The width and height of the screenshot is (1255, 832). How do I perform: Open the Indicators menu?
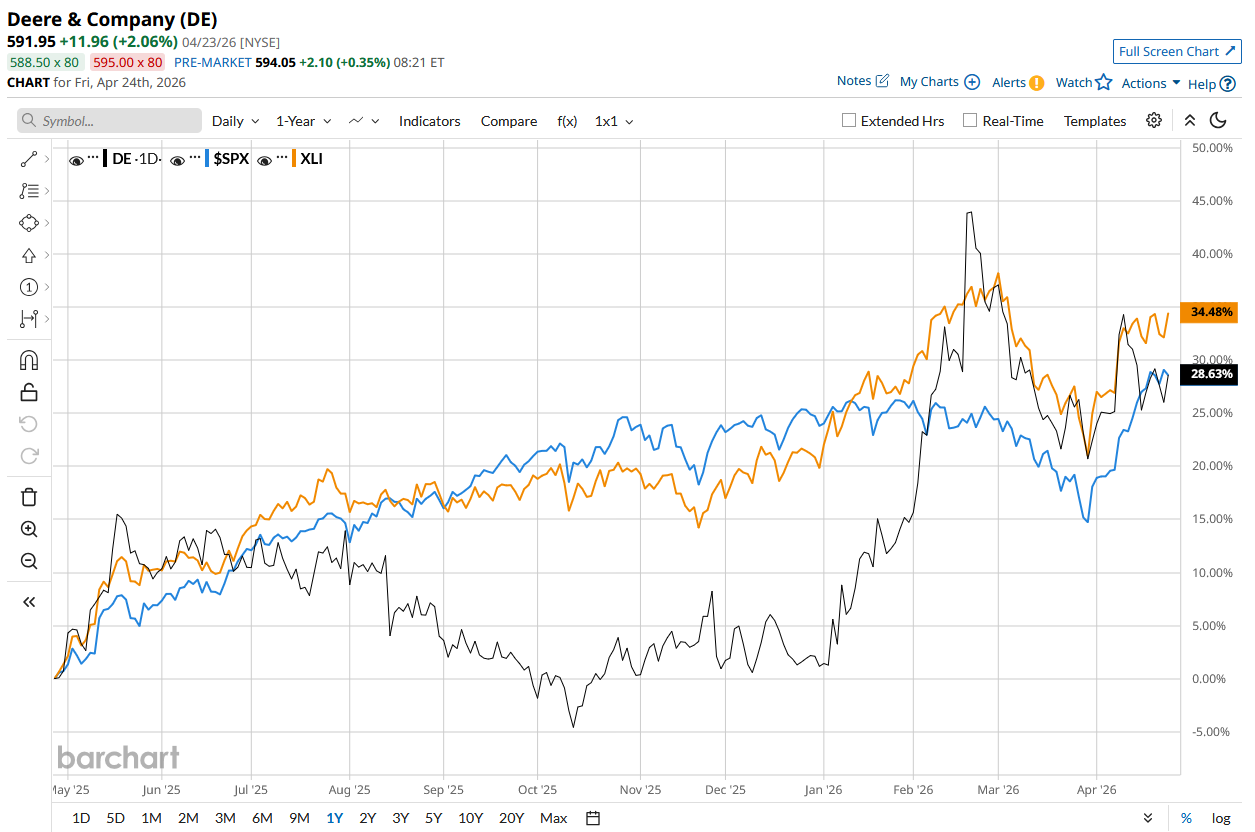429,121
